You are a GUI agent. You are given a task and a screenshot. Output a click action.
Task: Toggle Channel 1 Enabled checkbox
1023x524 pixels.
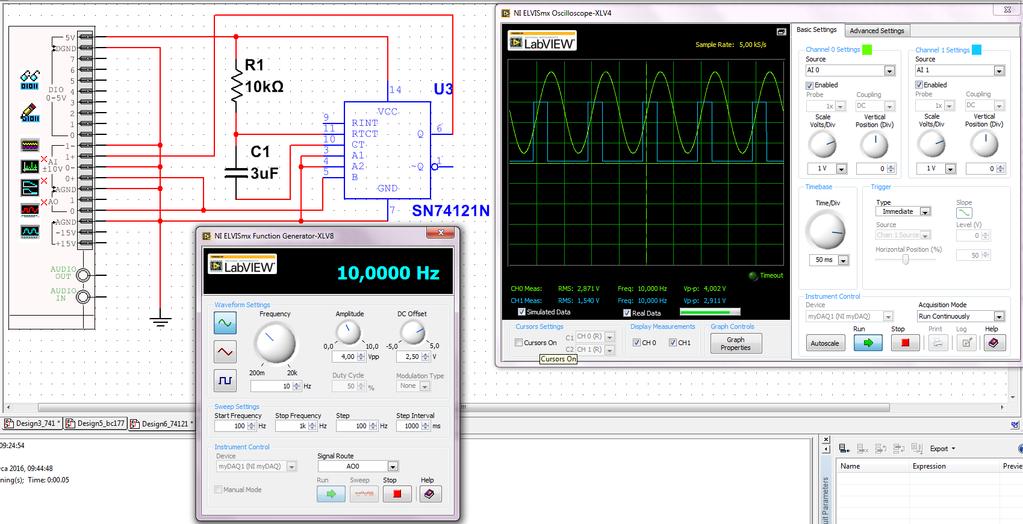919,85
